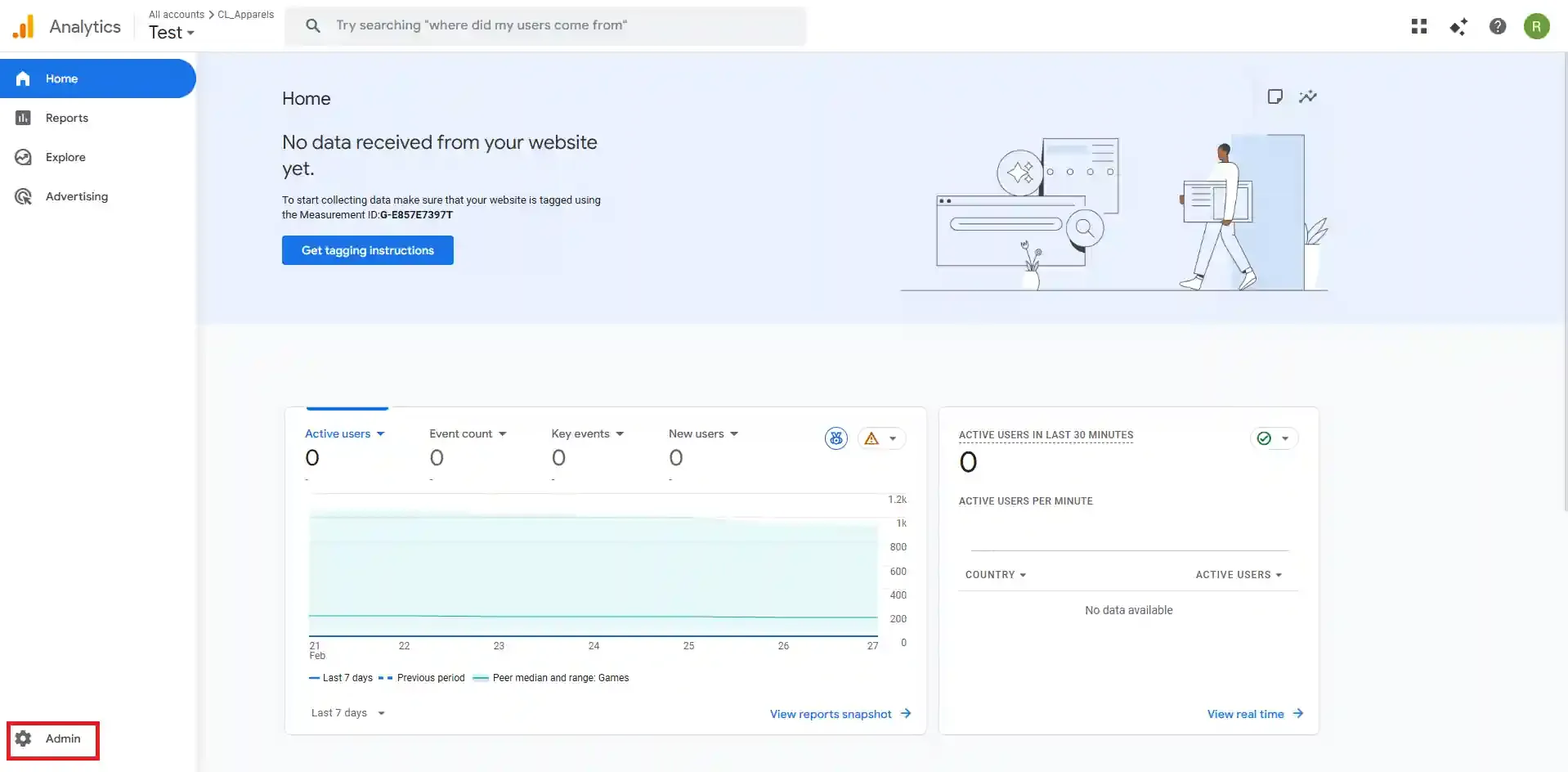
Task: Click the customize home card icon
Action: click(1275, 96)
